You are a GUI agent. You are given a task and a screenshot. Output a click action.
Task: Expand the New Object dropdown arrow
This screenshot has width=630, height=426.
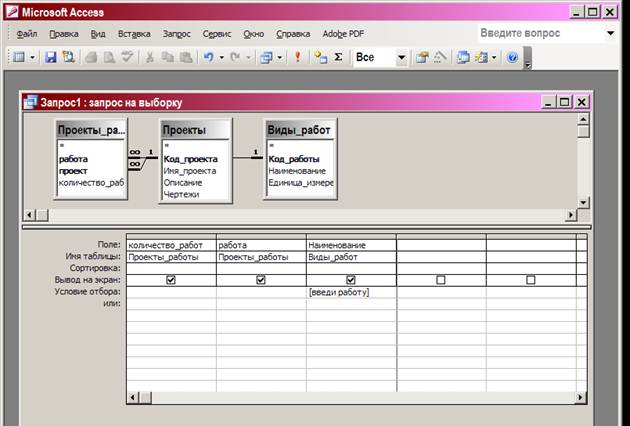click(x=494, y=58)
